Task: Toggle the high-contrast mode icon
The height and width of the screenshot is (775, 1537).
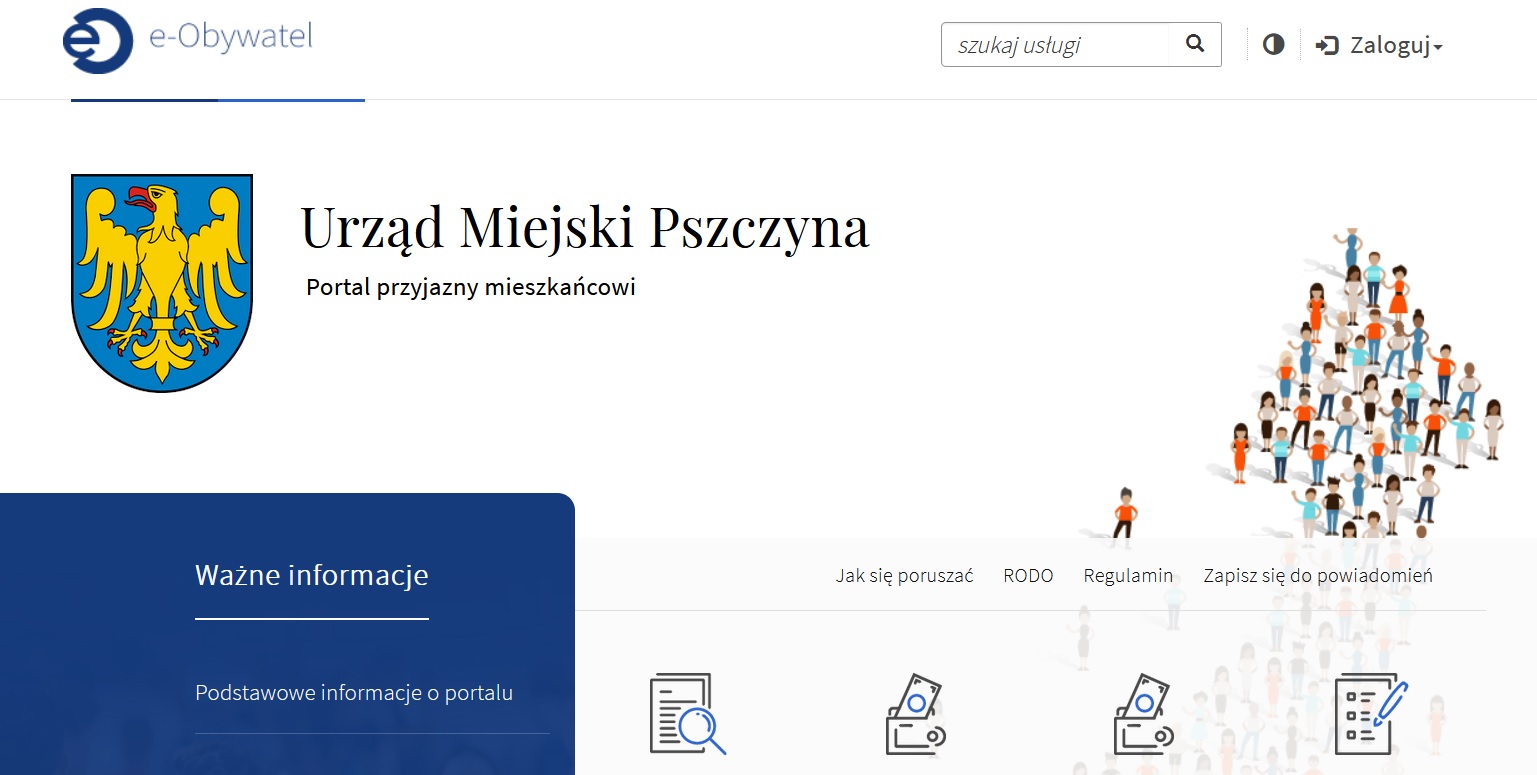Action: (x=1273, y=45)
